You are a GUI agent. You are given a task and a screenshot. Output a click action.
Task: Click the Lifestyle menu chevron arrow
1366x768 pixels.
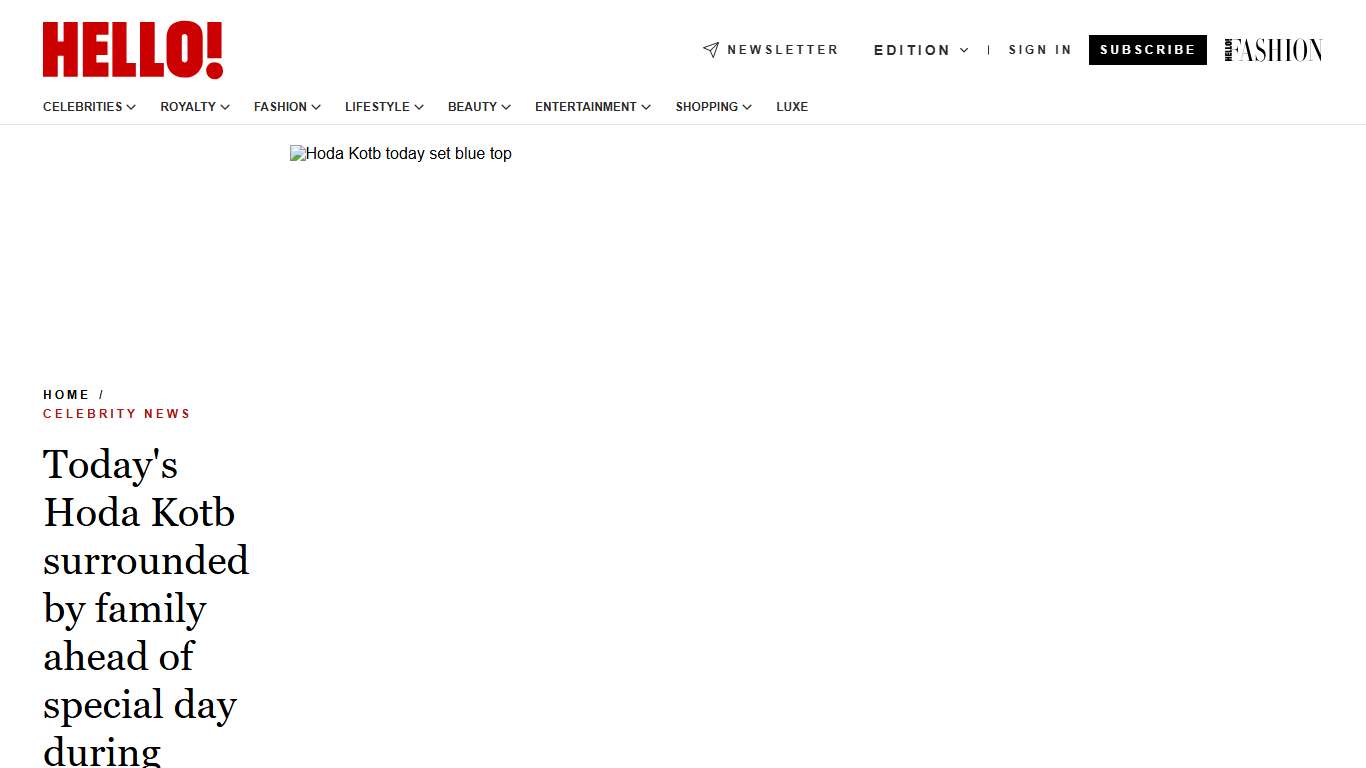coord(419,107)
